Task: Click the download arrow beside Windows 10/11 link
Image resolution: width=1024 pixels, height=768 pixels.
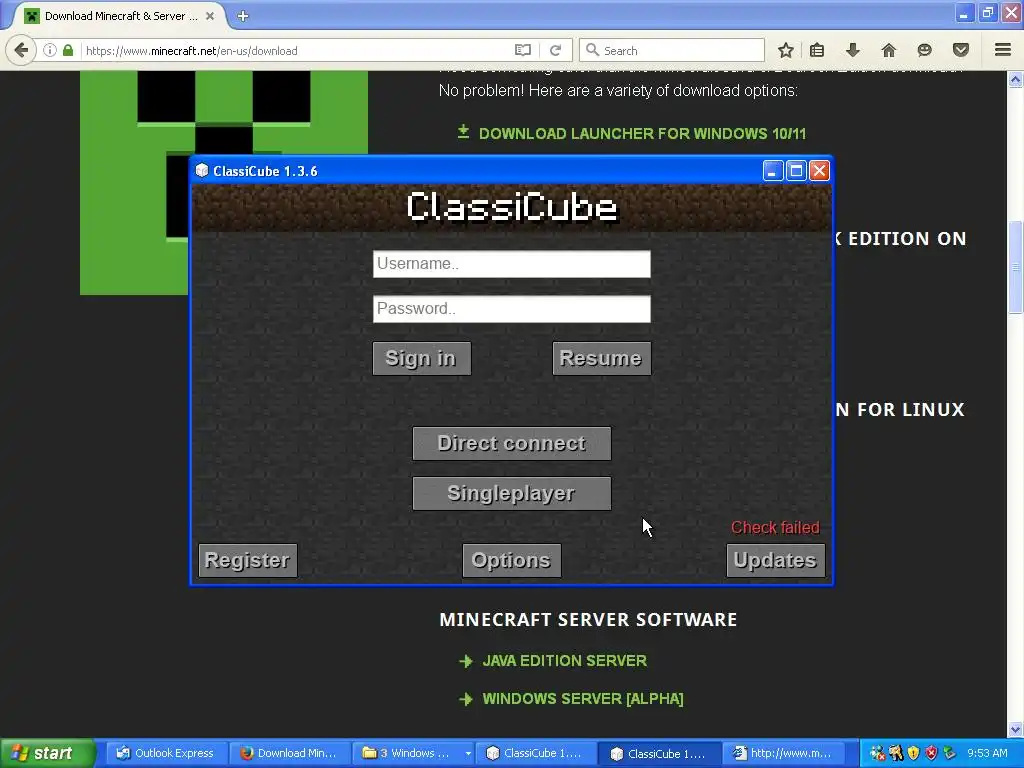Action: coord(463,133)
